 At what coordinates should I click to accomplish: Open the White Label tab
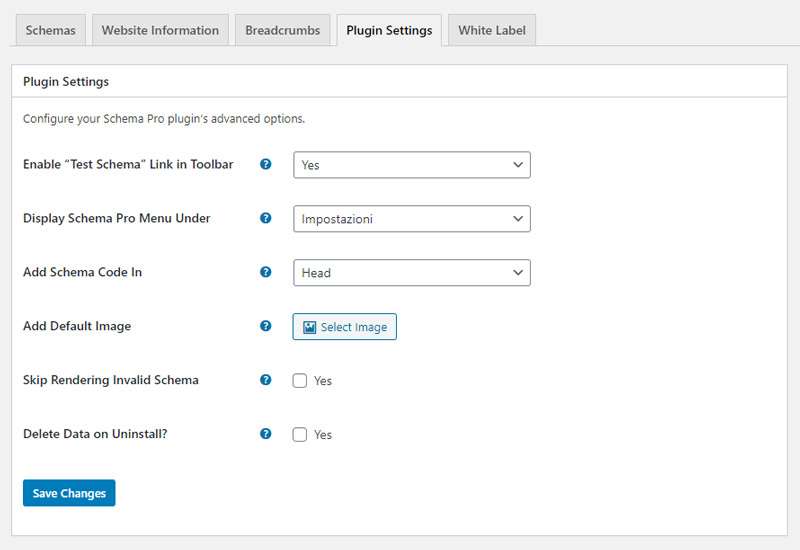(492, 31)
